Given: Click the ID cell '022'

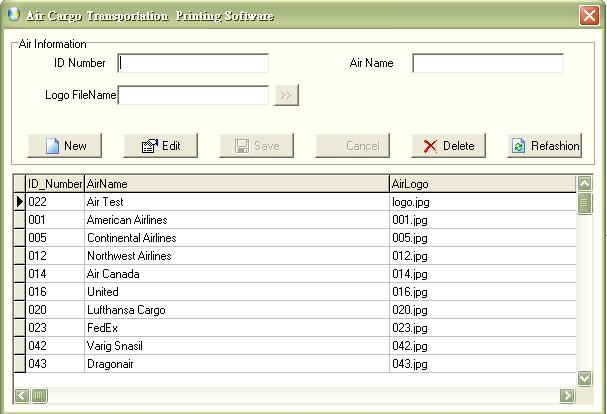Looking at the screenshot, I should tap(55, 202).
